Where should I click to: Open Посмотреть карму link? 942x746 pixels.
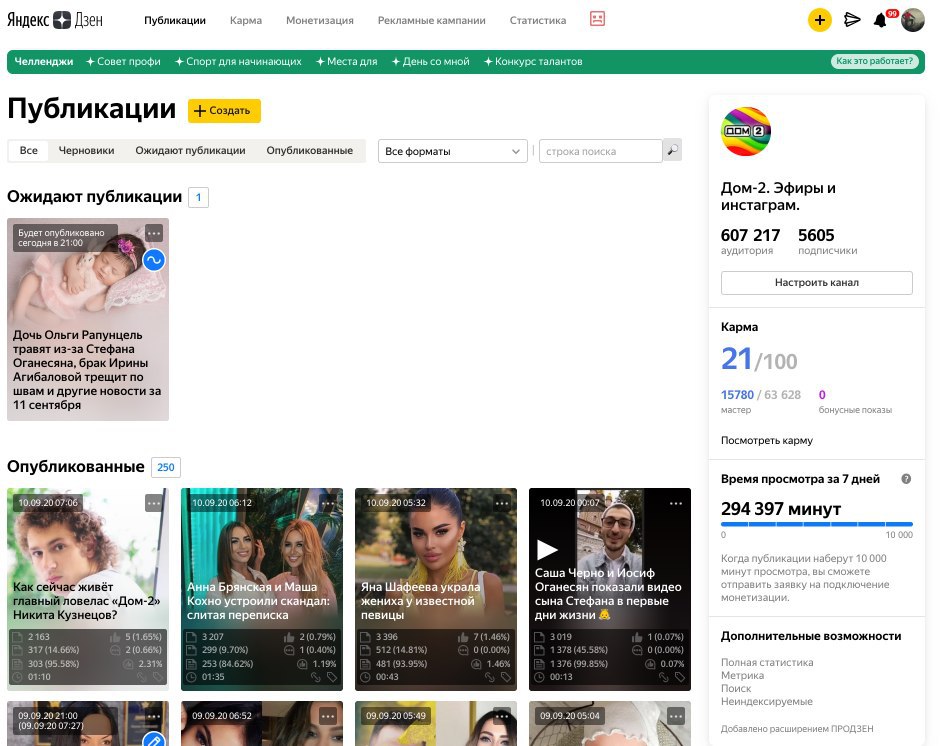pos(767,440)
